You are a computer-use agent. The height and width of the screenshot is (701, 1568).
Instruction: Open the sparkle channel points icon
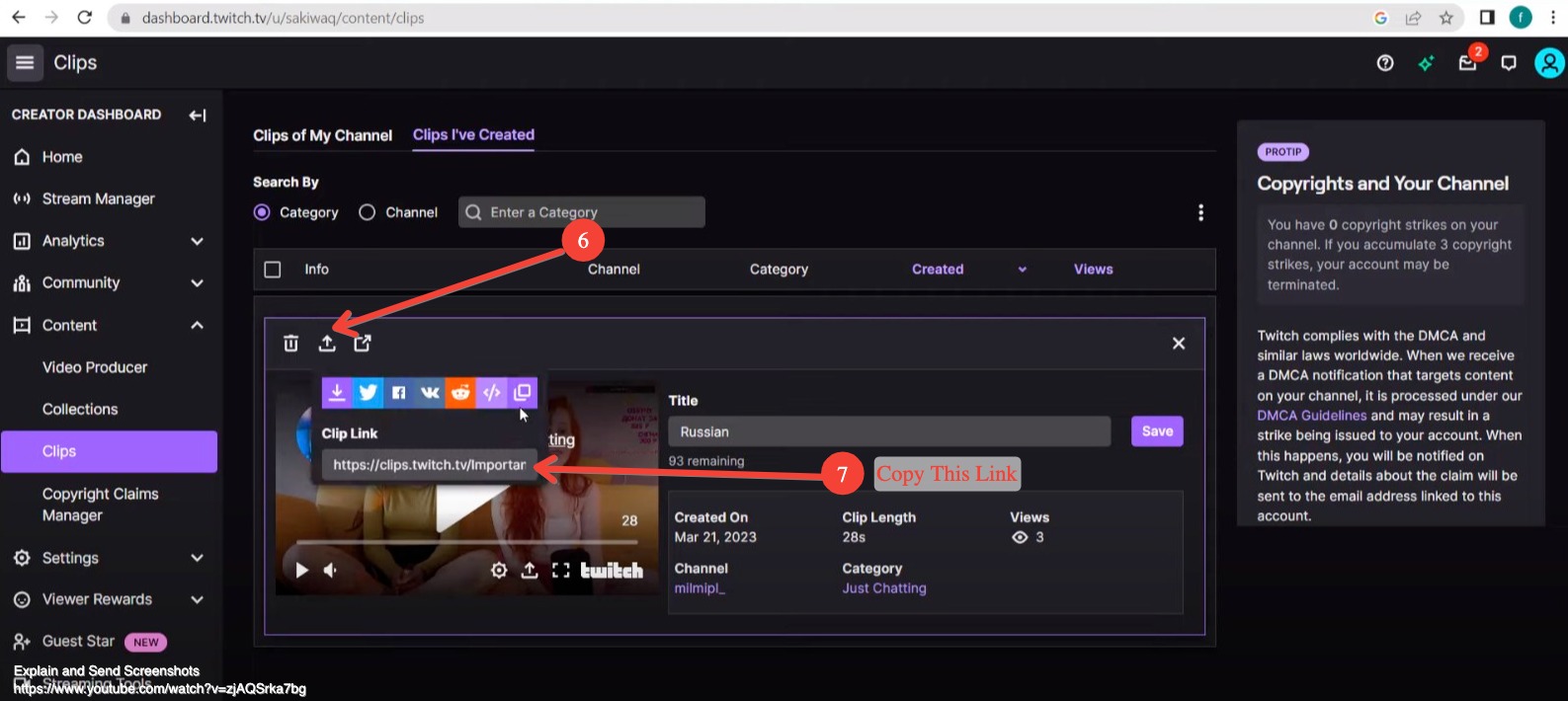click(1426, 63)
